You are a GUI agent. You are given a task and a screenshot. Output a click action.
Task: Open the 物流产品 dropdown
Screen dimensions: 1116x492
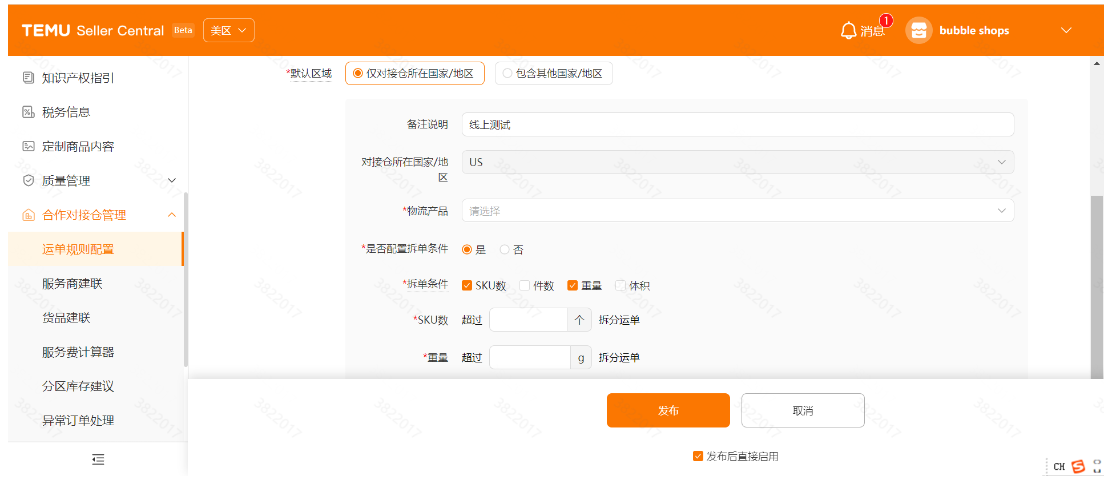737,211
